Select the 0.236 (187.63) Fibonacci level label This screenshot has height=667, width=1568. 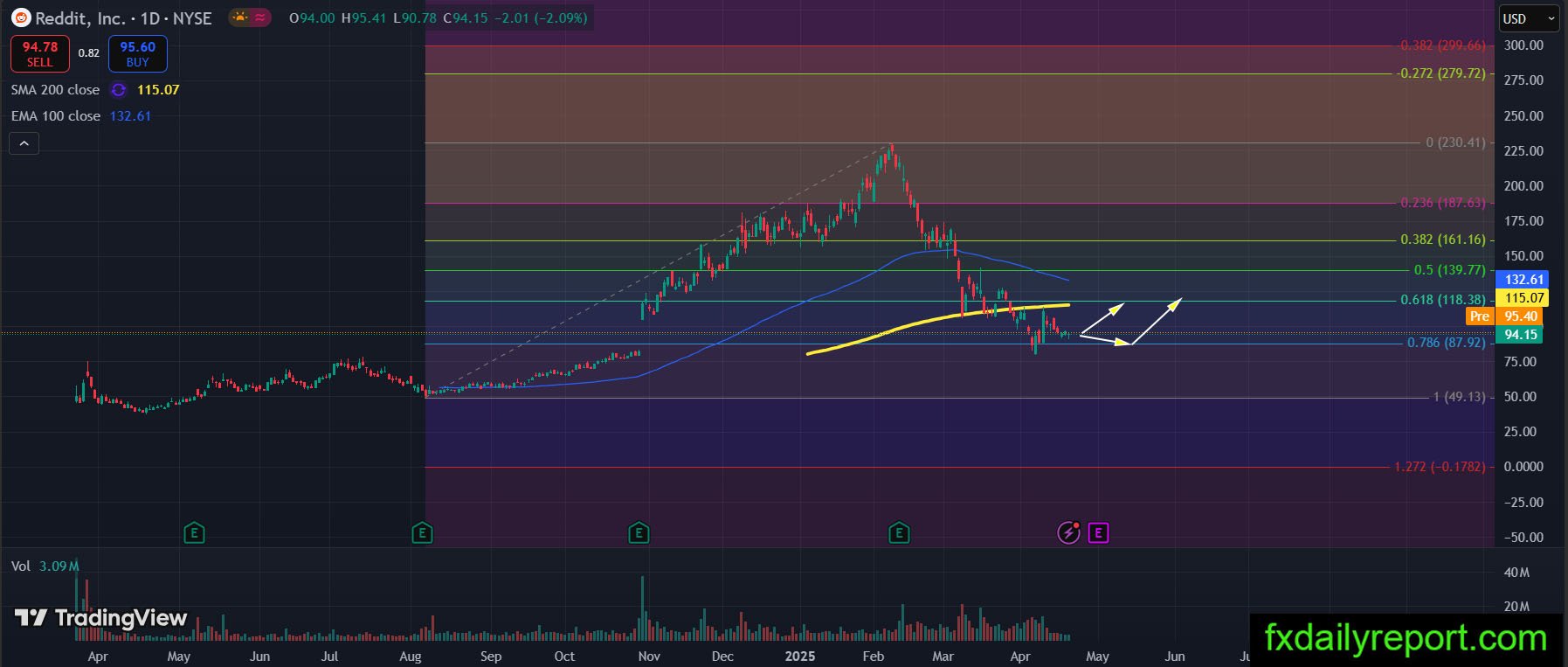tap(1442, 203)
